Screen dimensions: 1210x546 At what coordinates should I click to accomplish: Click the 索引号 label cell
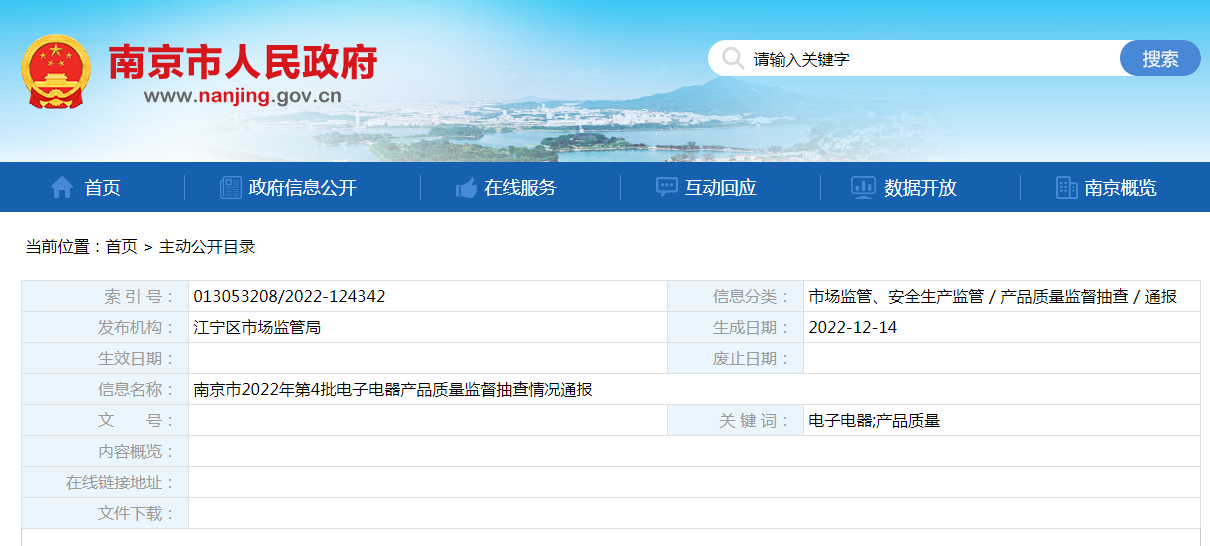tap(105, 296)
